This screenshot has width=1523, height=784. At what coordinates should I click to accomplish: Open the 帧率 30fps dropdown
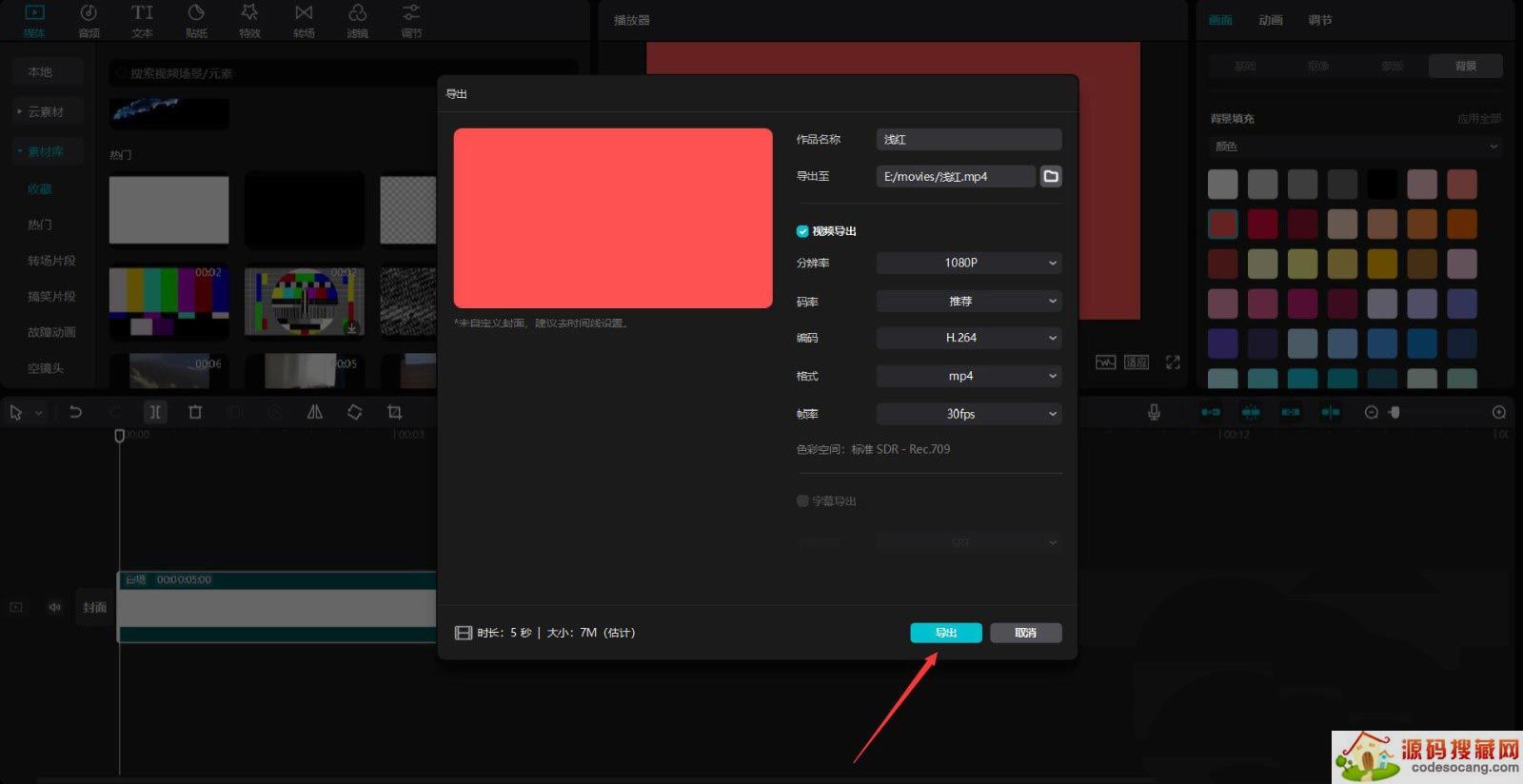[968, 414]
